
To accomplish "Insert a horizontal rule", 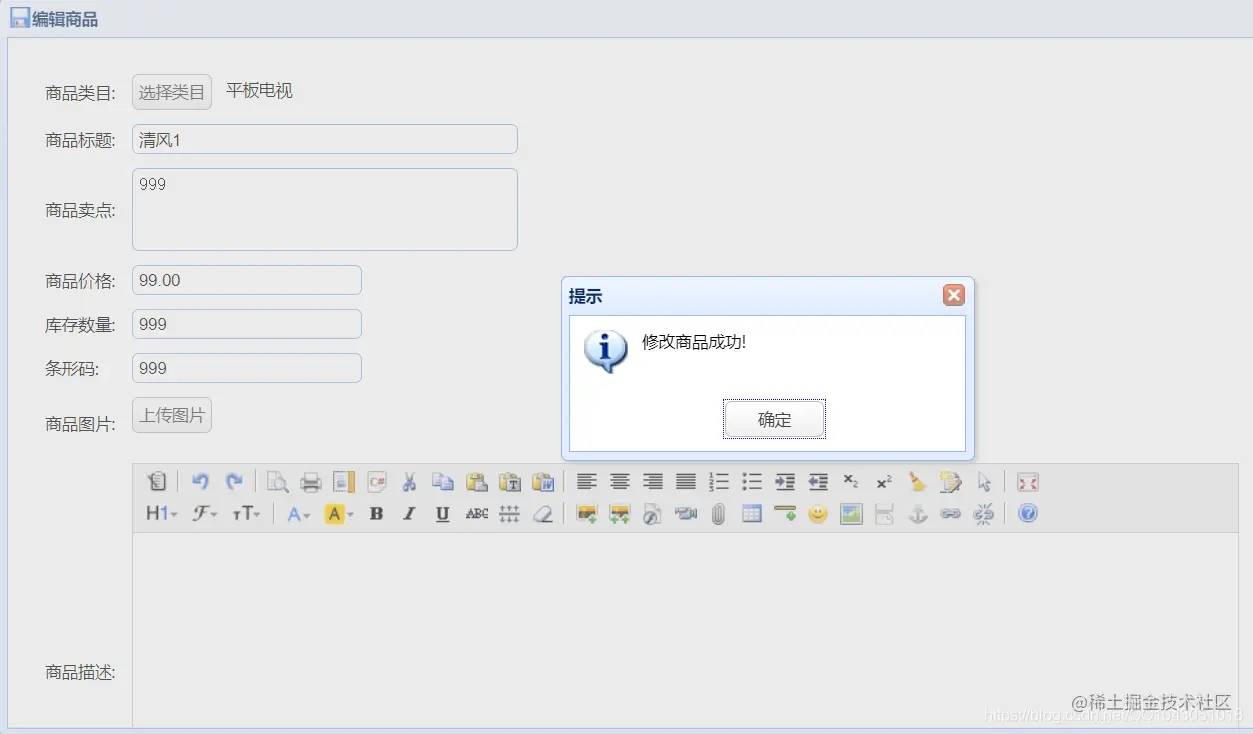I will [785, 514].
